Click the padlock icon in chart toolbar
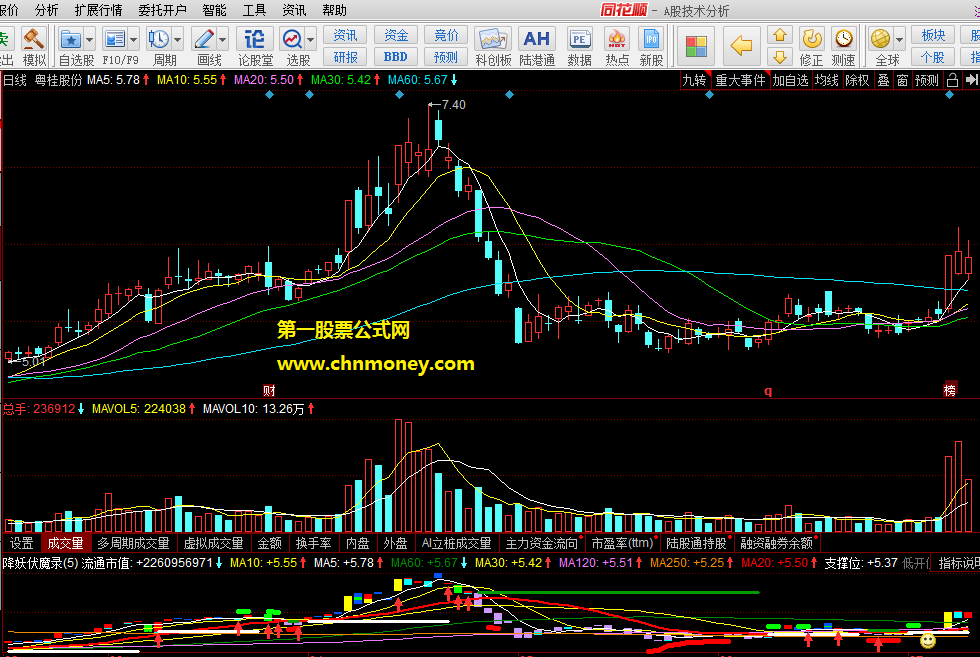 point(952,81)
